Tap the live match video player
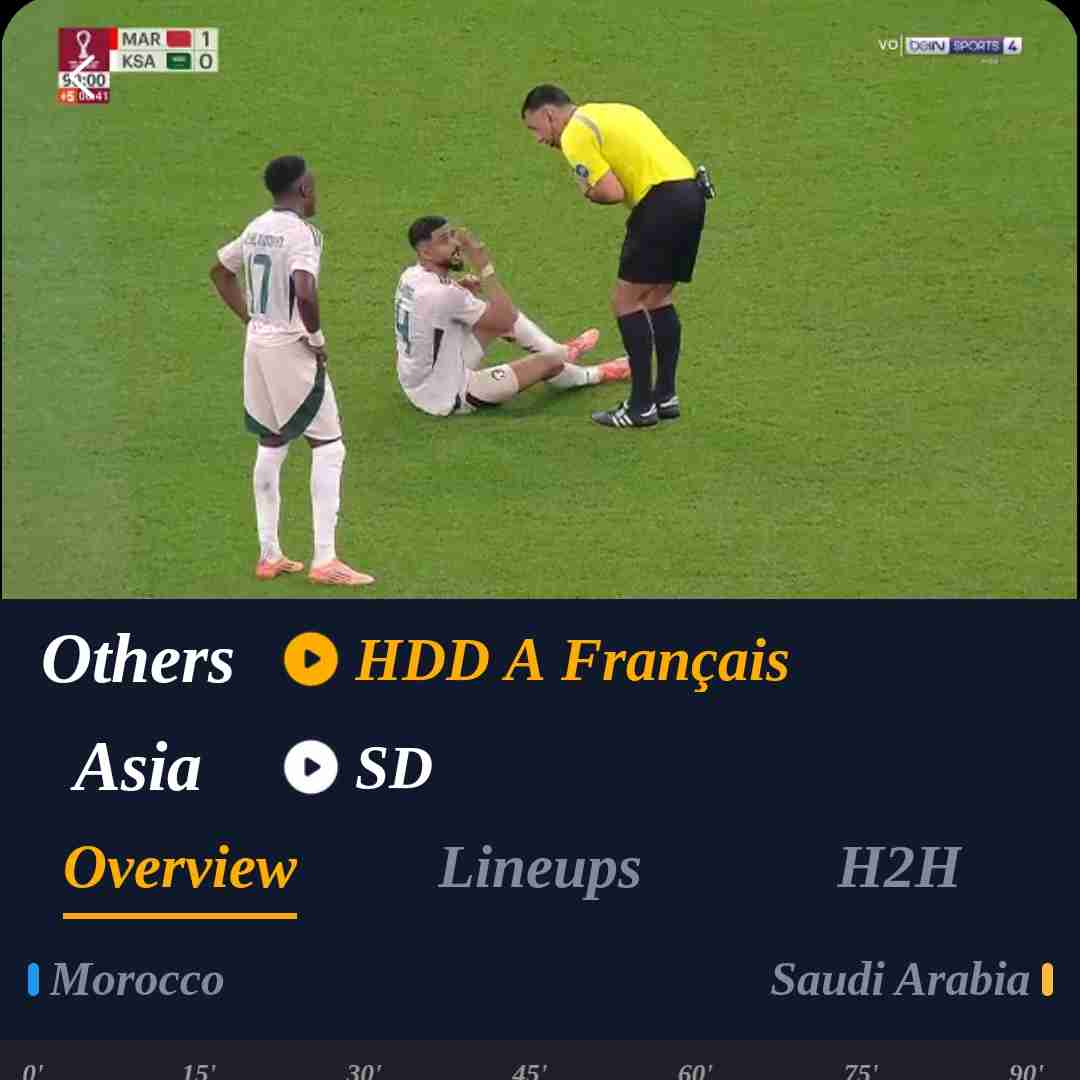The image size is (1080, 1080). 540,299
